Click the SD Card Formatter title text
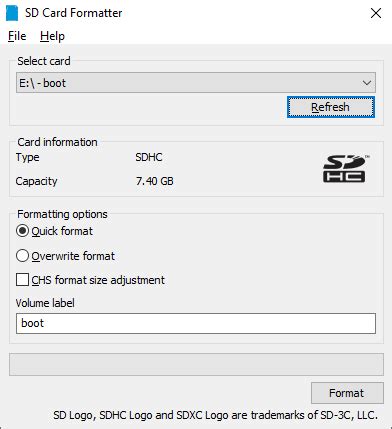 pyautogui.click(x=74, y=13)
